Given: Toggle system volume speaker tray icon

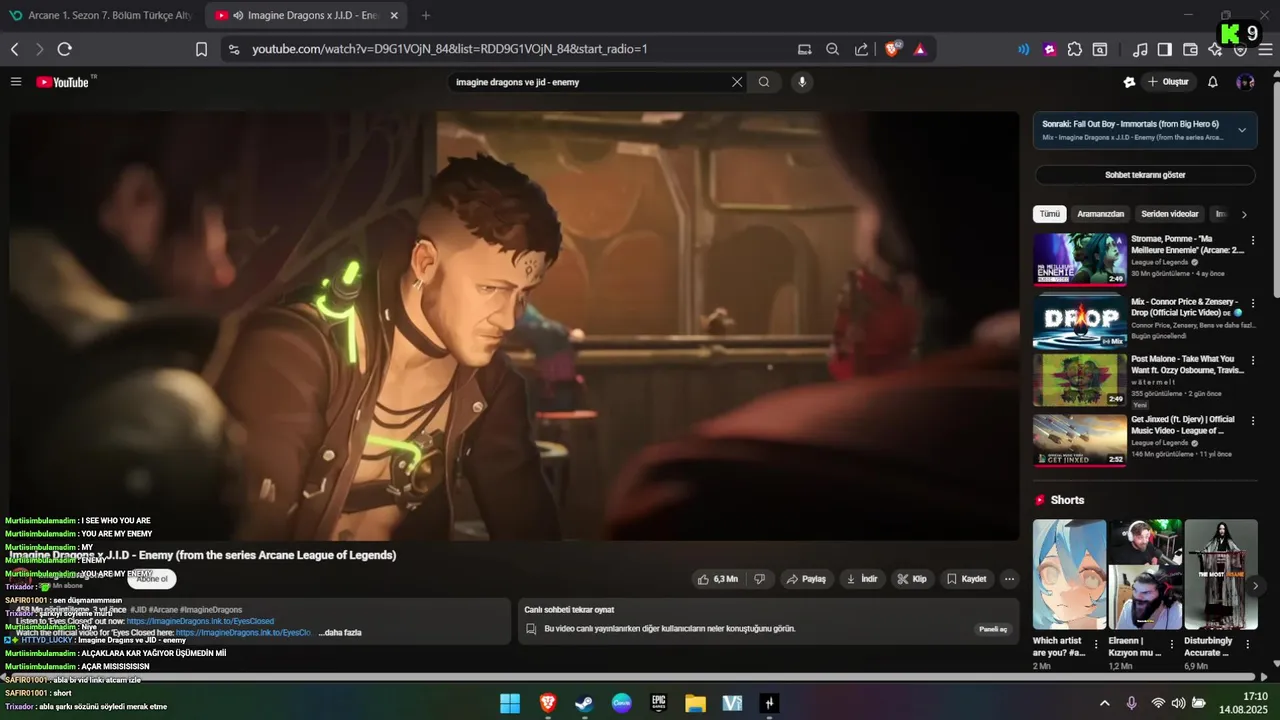Looking at the screenshot, I should click(x=1178, y=703).
